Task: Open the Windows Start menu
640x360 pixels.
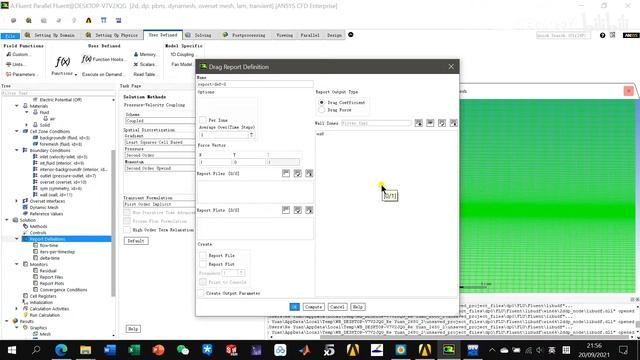Action: 12,350
